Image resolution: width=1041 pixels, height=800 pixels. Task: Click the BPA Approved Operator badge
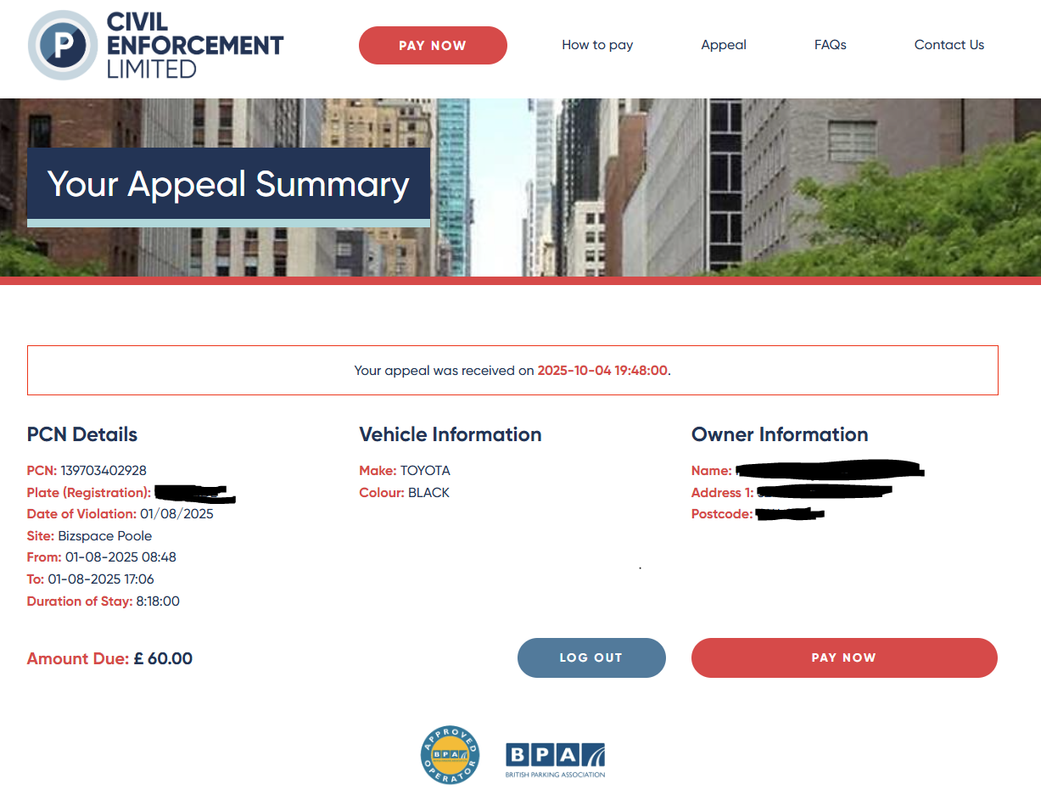450,755
